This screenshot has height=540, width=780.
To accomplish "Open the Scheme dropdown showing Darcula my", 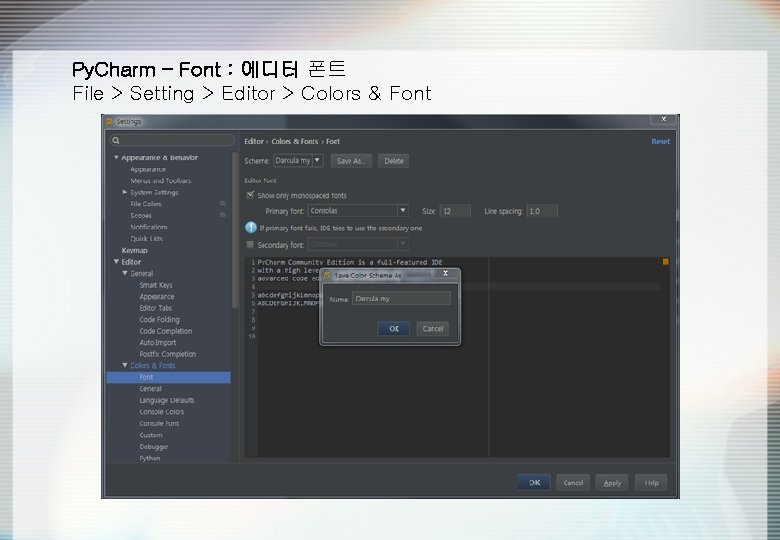I will 298,160.
